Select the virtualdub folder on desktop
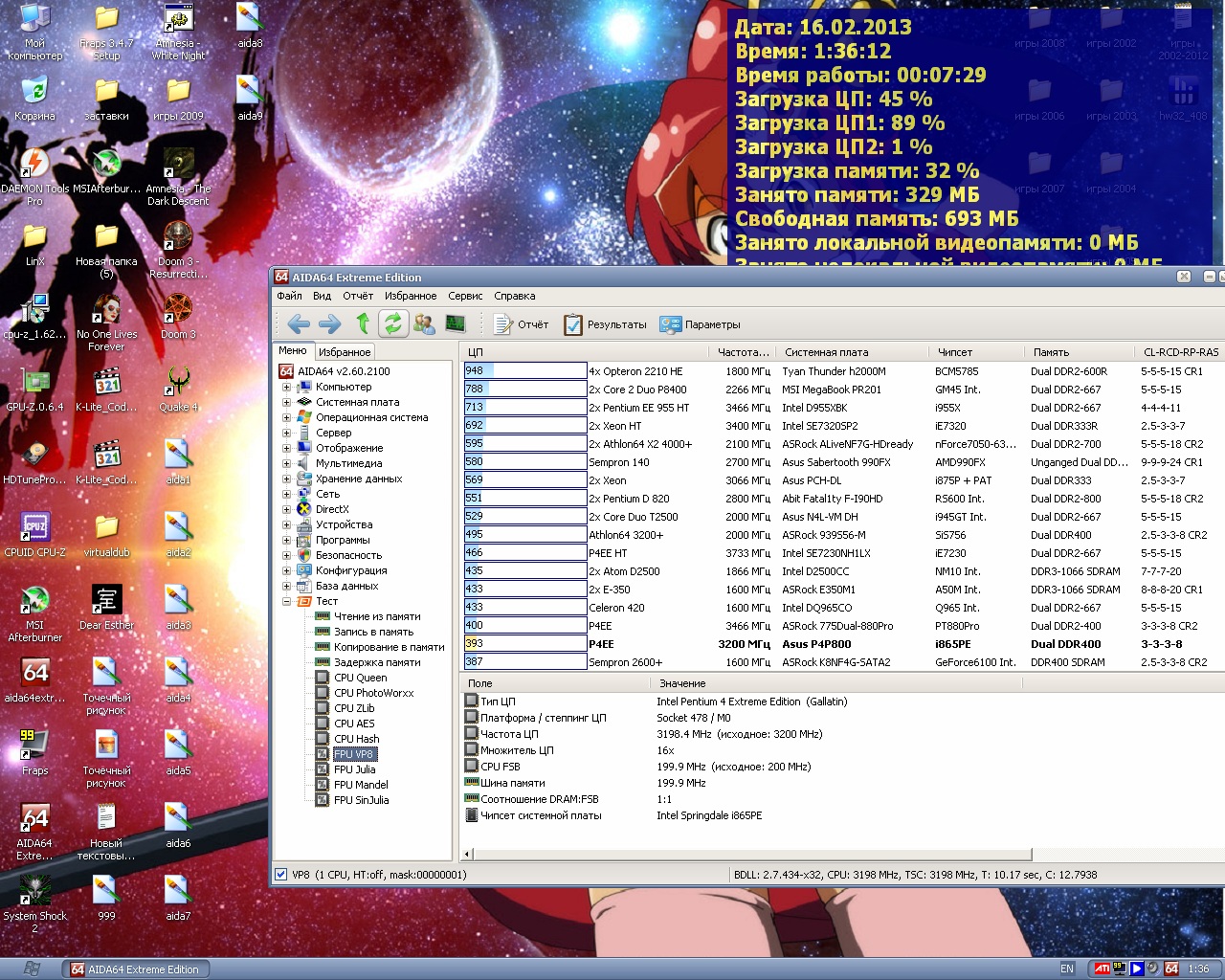This screenshot has width=1225, height=980. [106, 535]
